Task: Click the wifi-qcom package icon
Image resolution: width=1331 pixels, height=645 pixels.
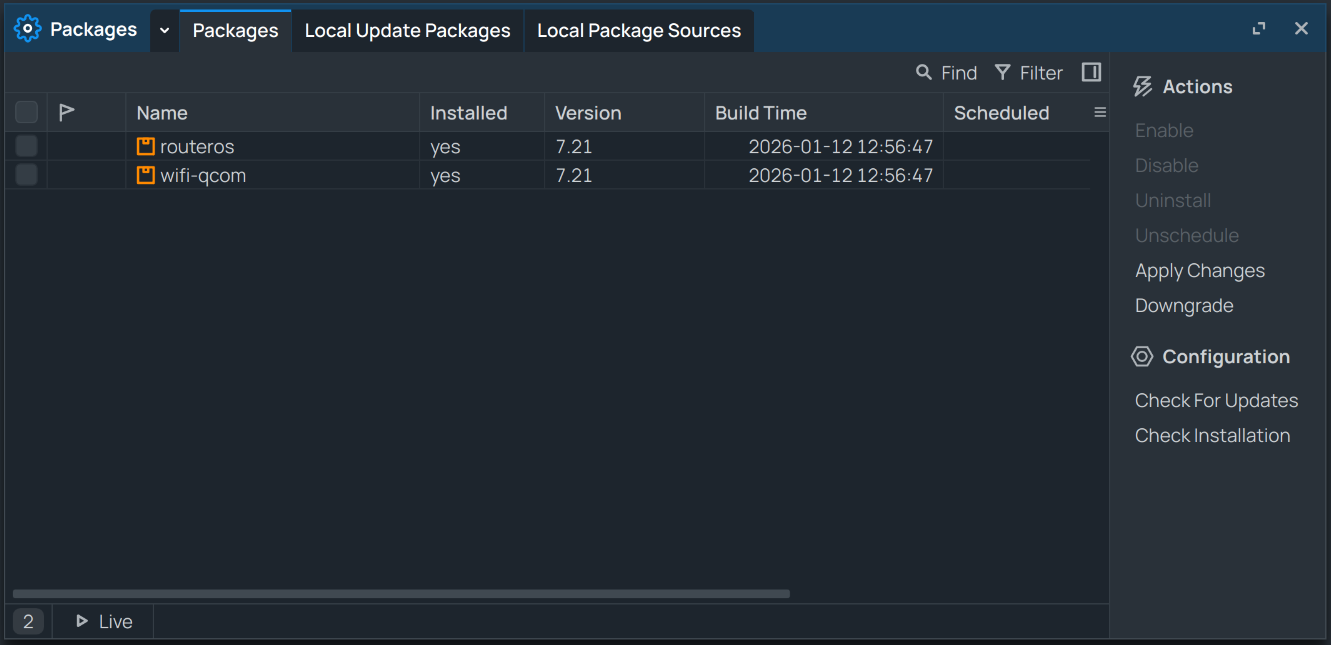Action: pos(146,176)
